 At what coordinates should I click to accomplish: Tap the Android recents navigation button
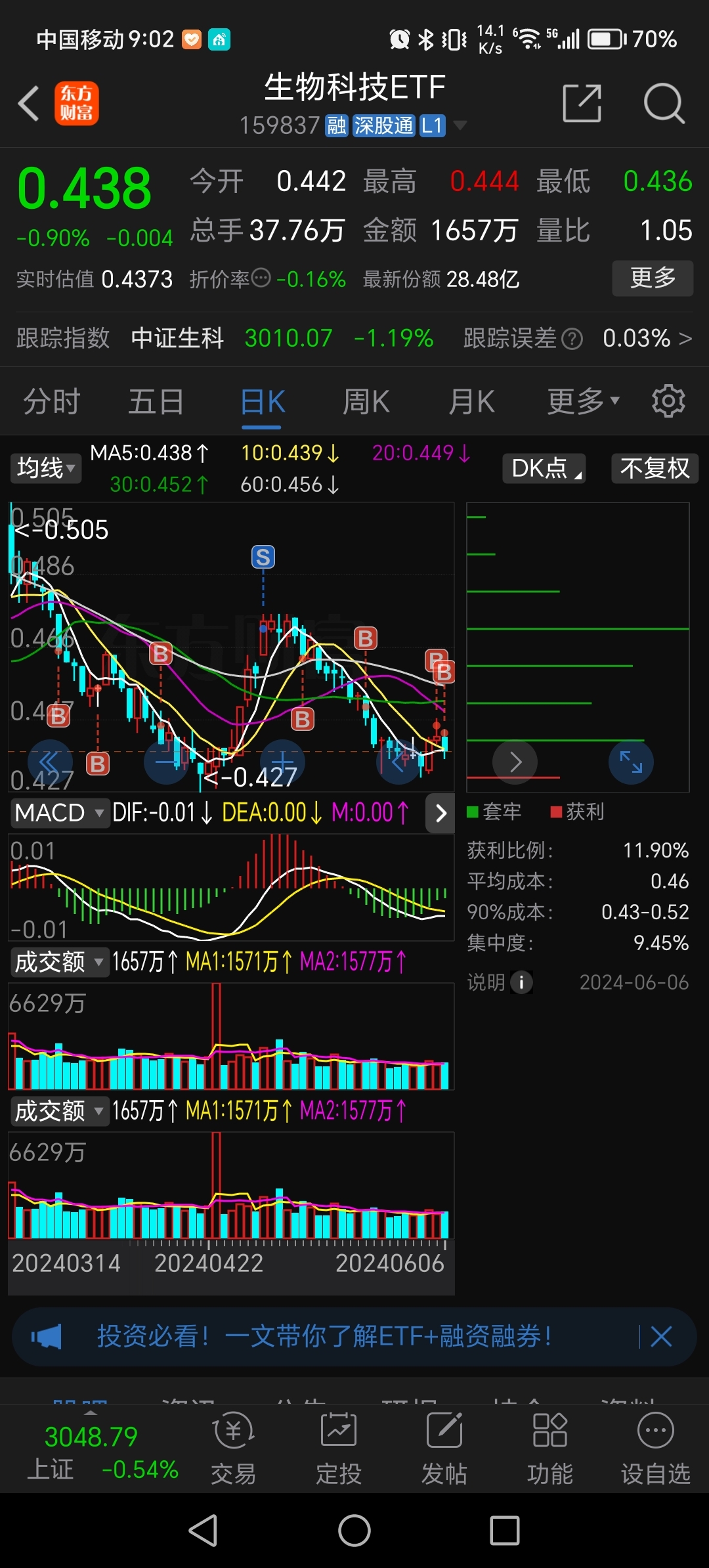pos(505,1531)
